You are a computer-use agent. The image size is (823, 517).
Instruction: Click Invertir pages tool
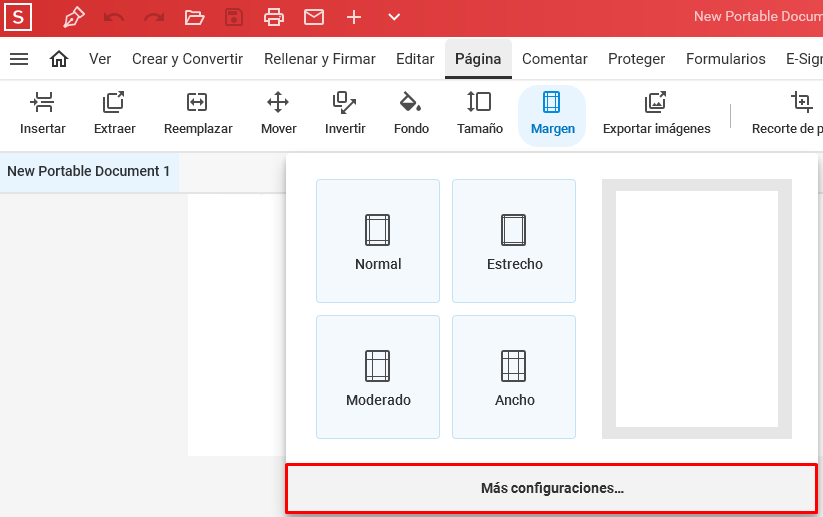coord(345,114)
